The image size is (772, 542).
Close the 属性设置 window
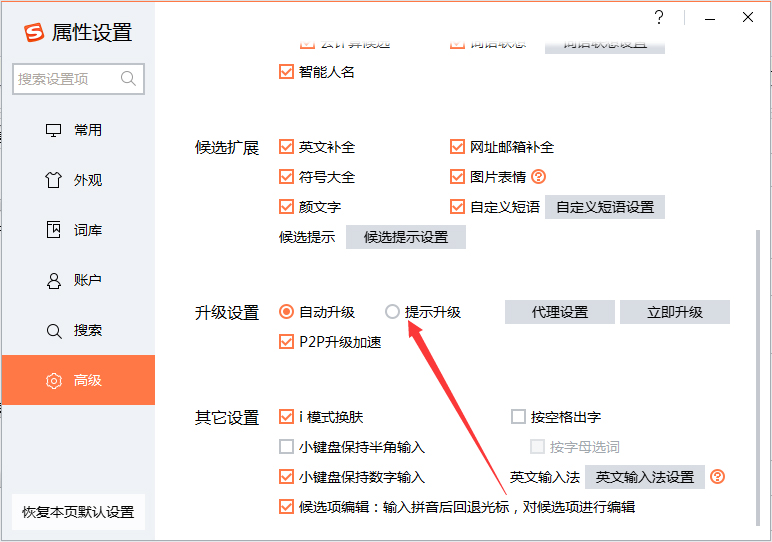pyautogui.click(x=747, y=17)
